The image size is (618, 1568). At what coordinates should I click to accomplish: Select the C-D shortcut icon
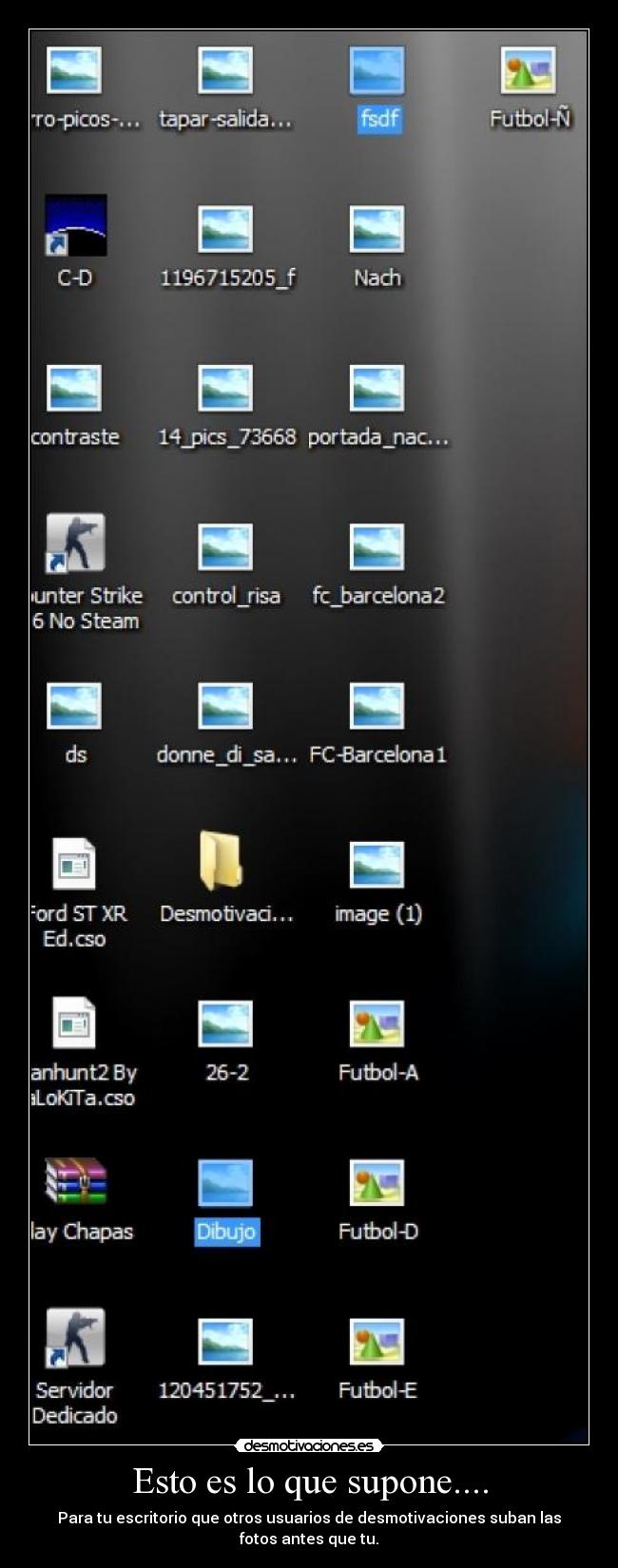click(75, 226)
